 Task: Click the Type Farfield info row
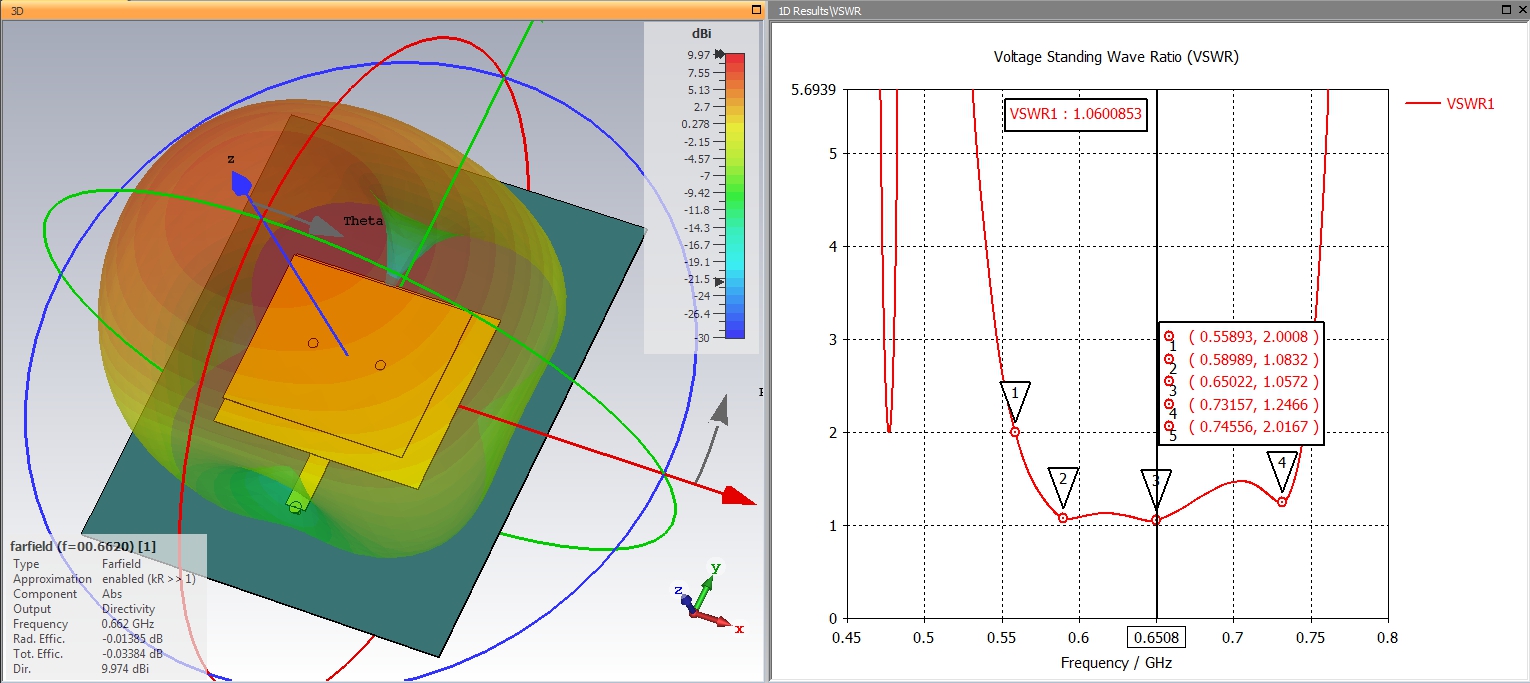point(75,564)
